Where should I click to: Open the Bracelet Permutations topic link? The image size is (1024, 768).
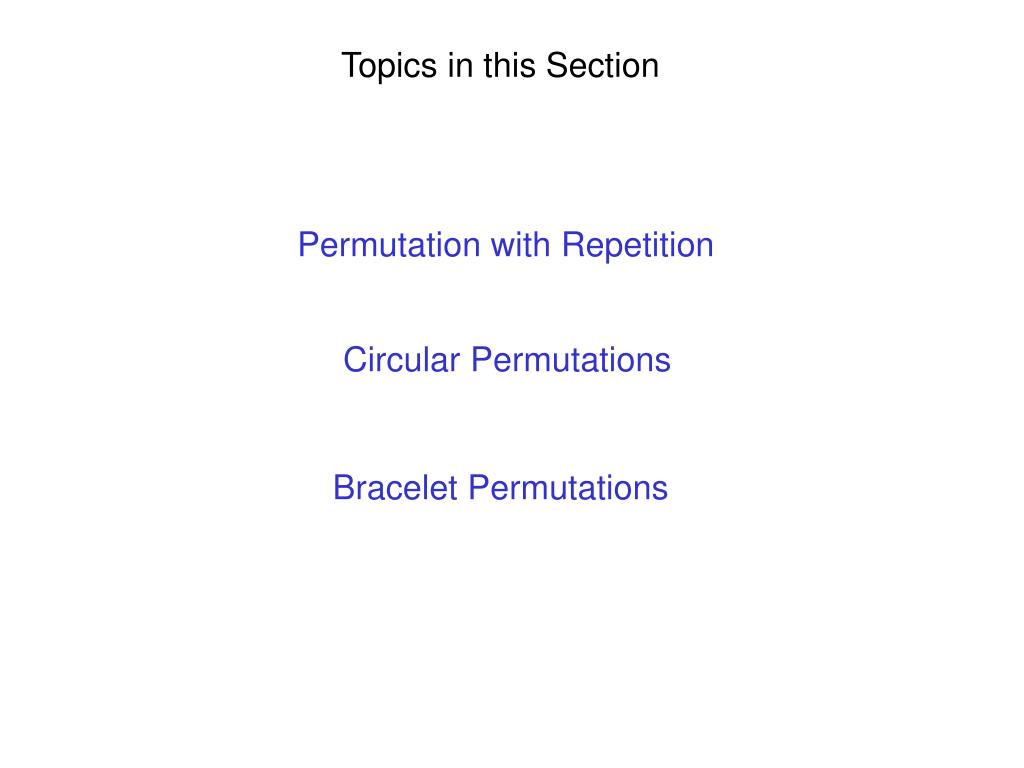pos(500,488)
